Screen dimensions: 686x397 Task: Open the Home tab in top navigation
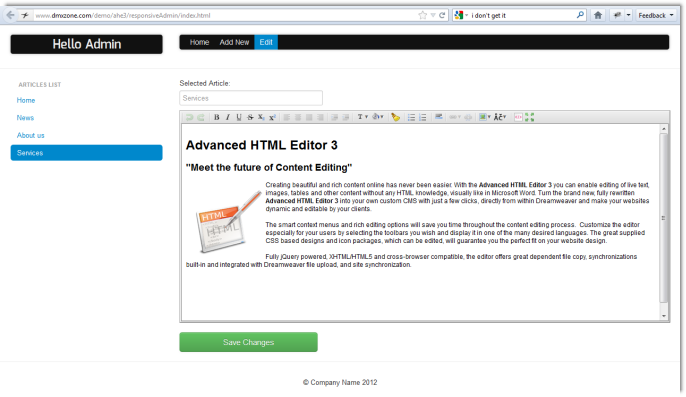pyautogui.click(x=200, y=42)
